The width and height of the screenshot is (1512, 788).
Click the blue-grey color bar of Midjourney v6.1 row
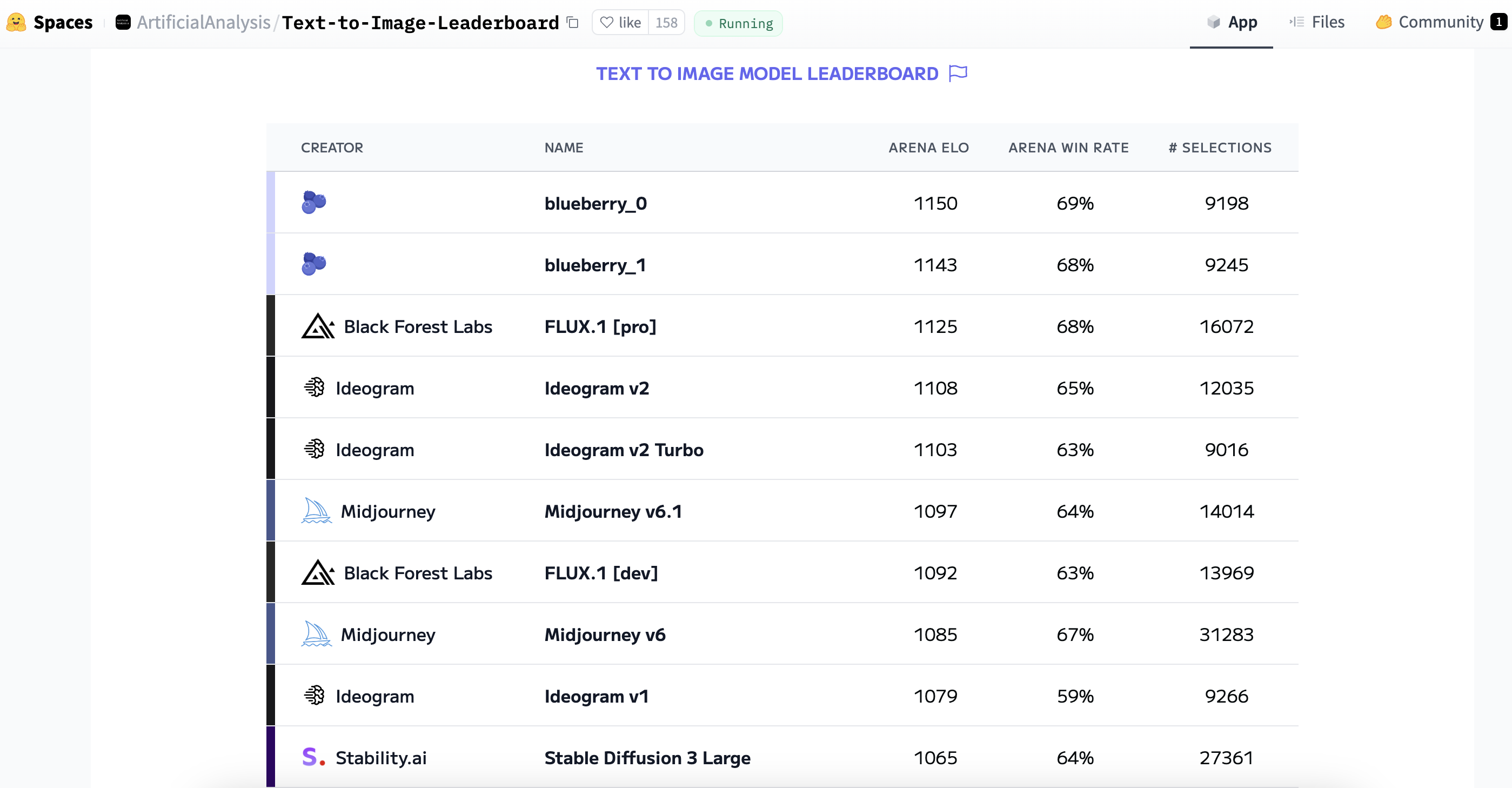tap(271, 510)
